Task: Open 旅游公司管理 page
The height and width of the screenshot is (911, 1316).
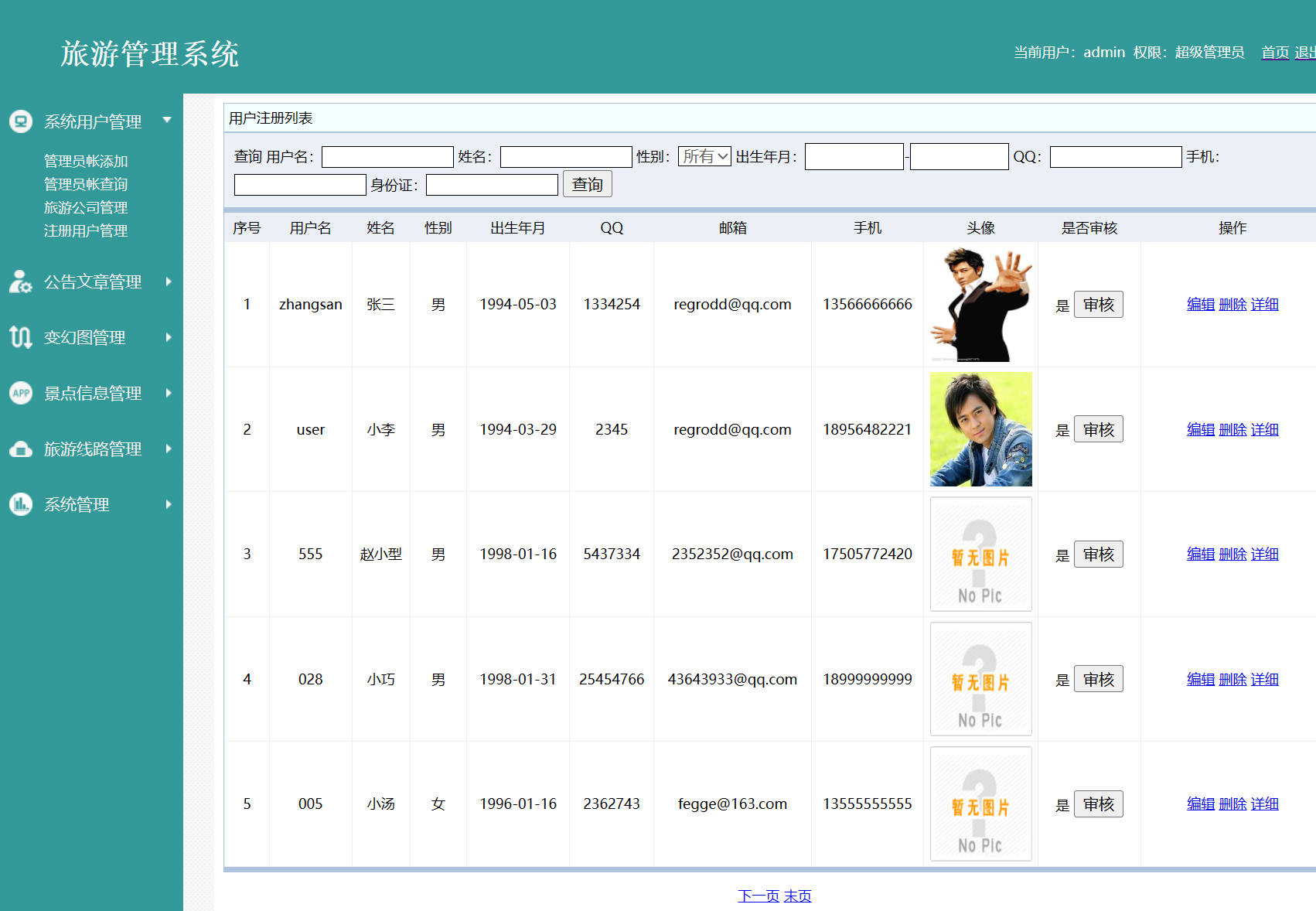Action: [x=85, y=207]
